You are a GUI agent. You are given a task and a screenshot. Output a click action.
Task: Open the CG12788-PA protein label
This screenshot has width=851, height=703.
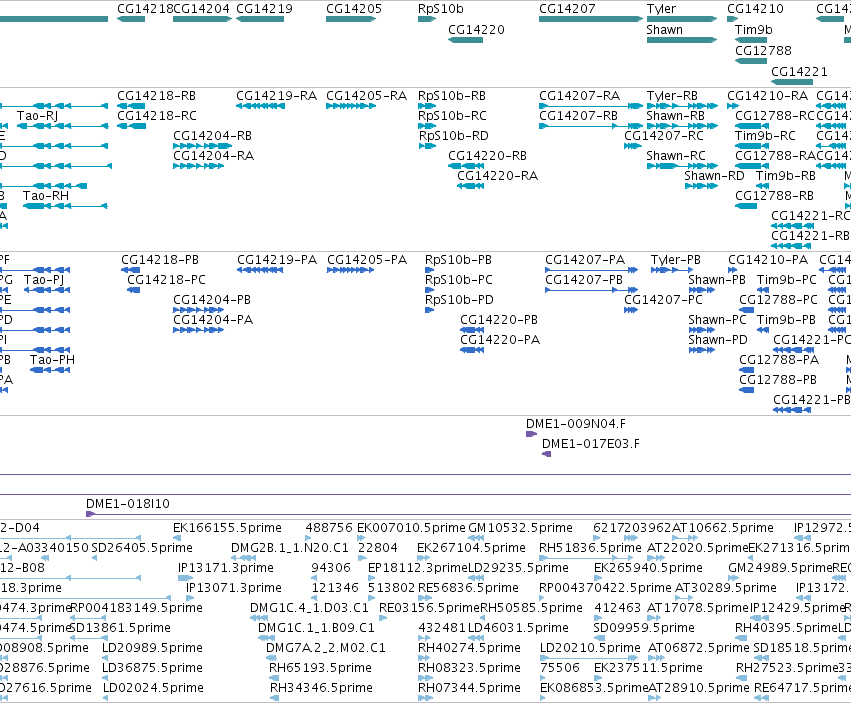click(779, 360)
